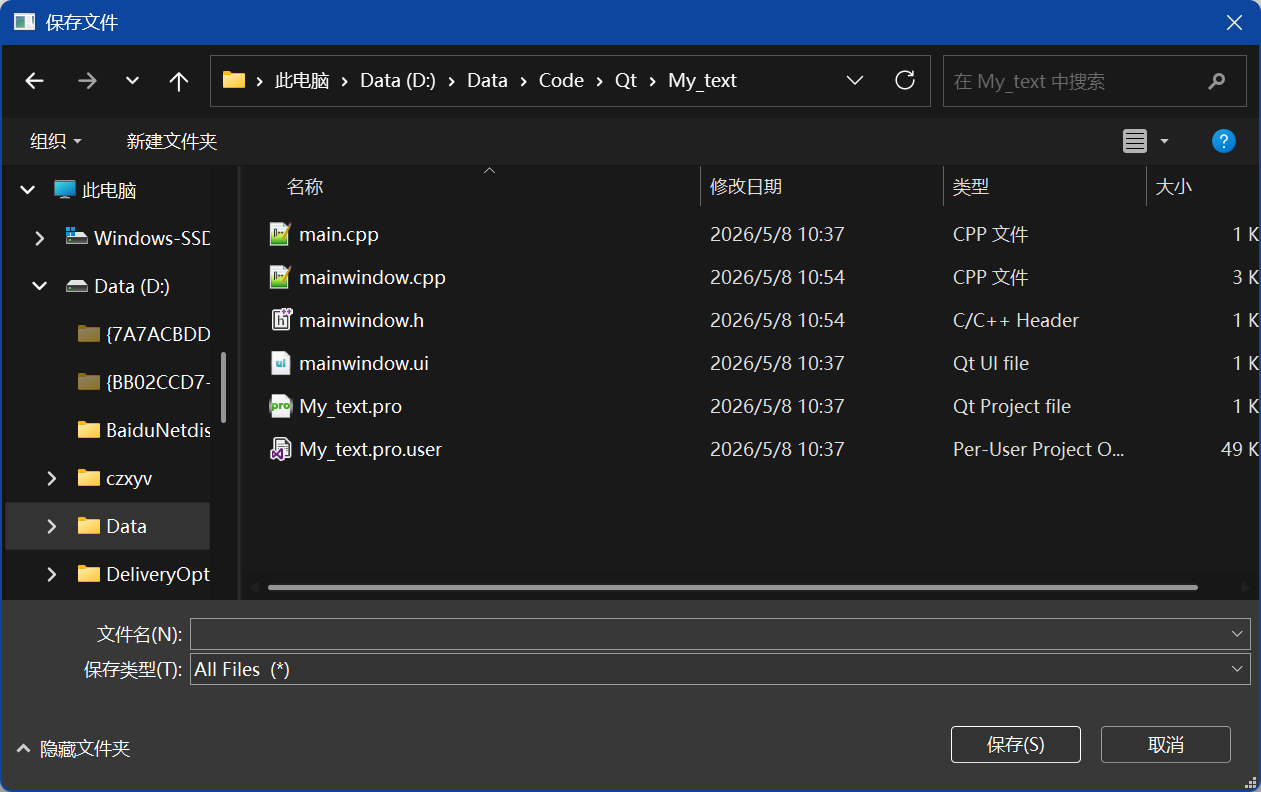The width and height of the screenshot is (1261, 792).
Task: Click the mainwindow.cpp file icon
Action: click(281, 278)
